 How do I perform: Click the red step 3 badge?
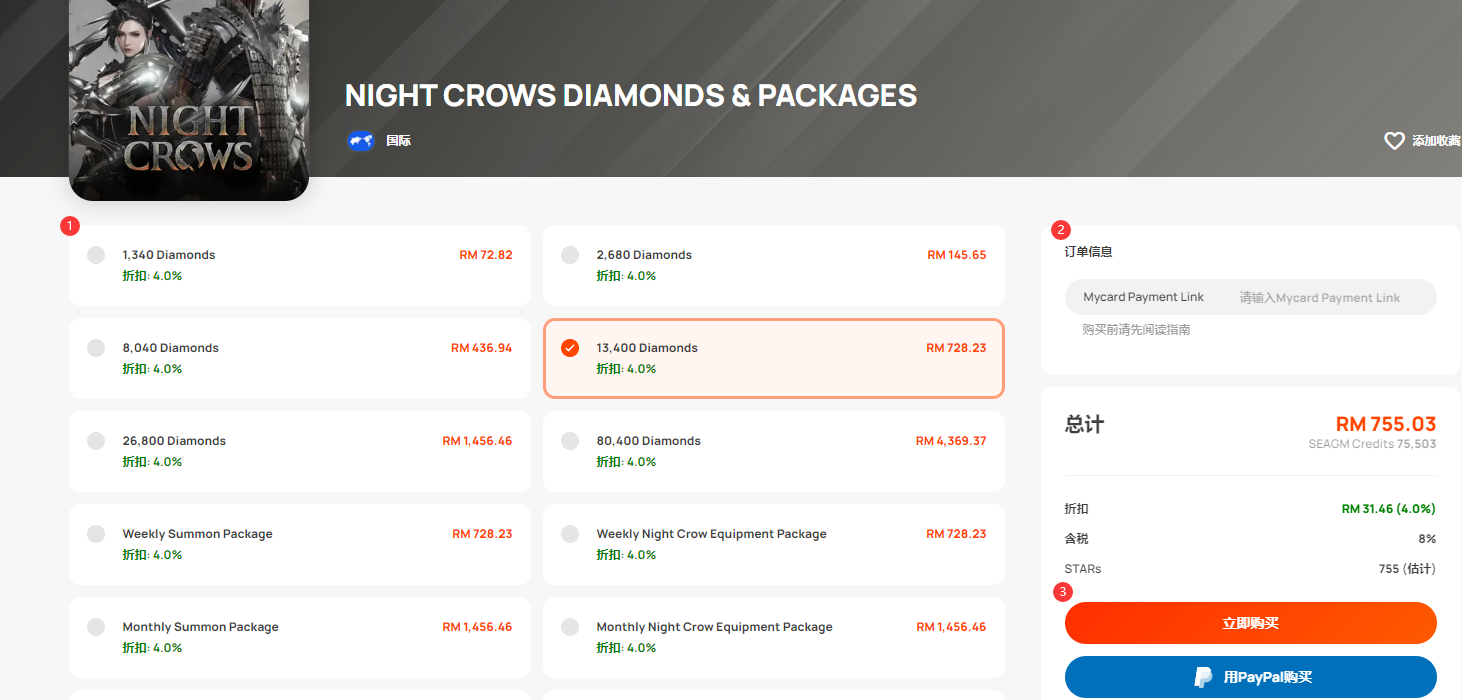pos(1063,592)
